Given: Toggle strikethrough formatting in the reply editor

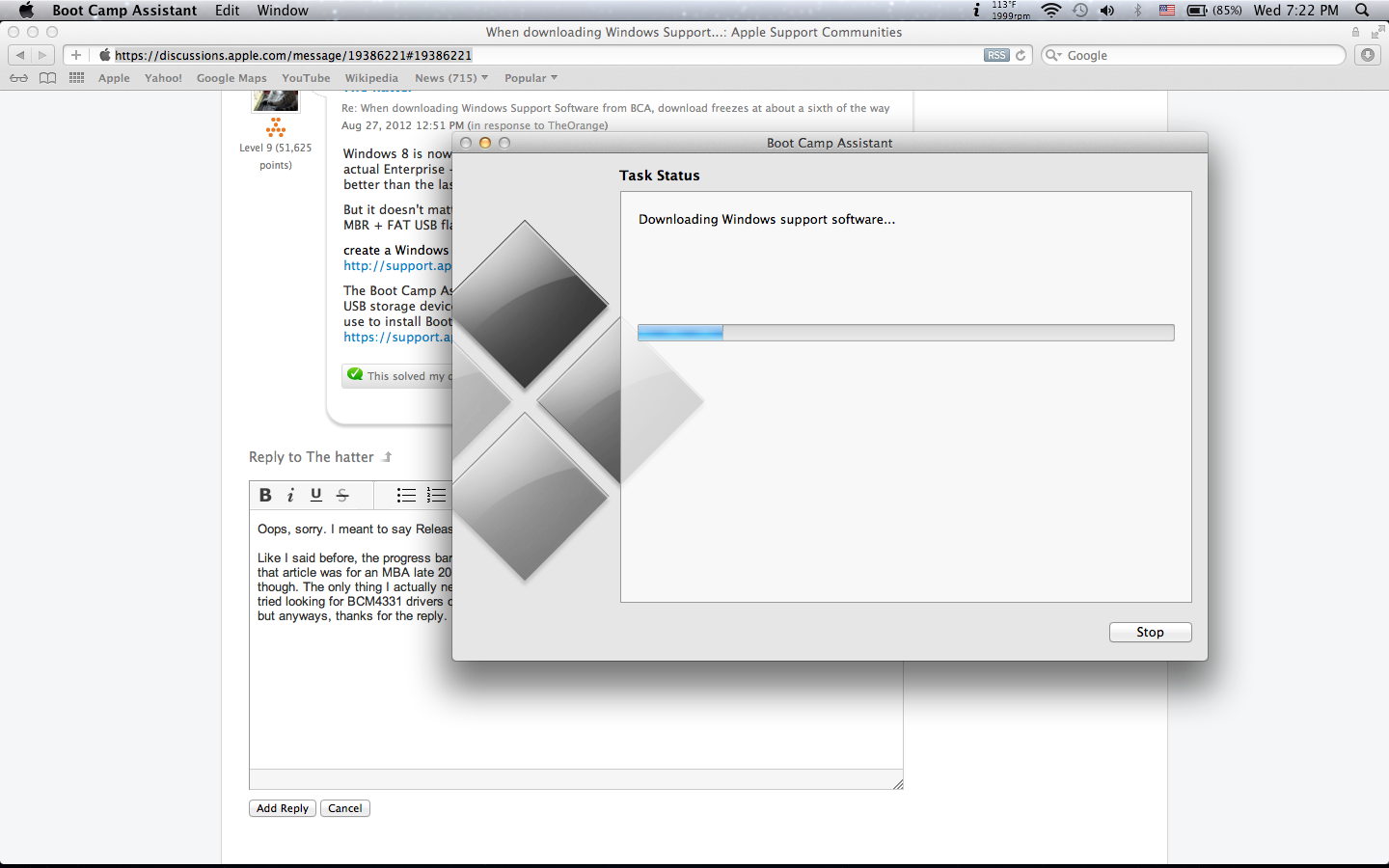Looking at the screenshot, I should pos(341,495).
